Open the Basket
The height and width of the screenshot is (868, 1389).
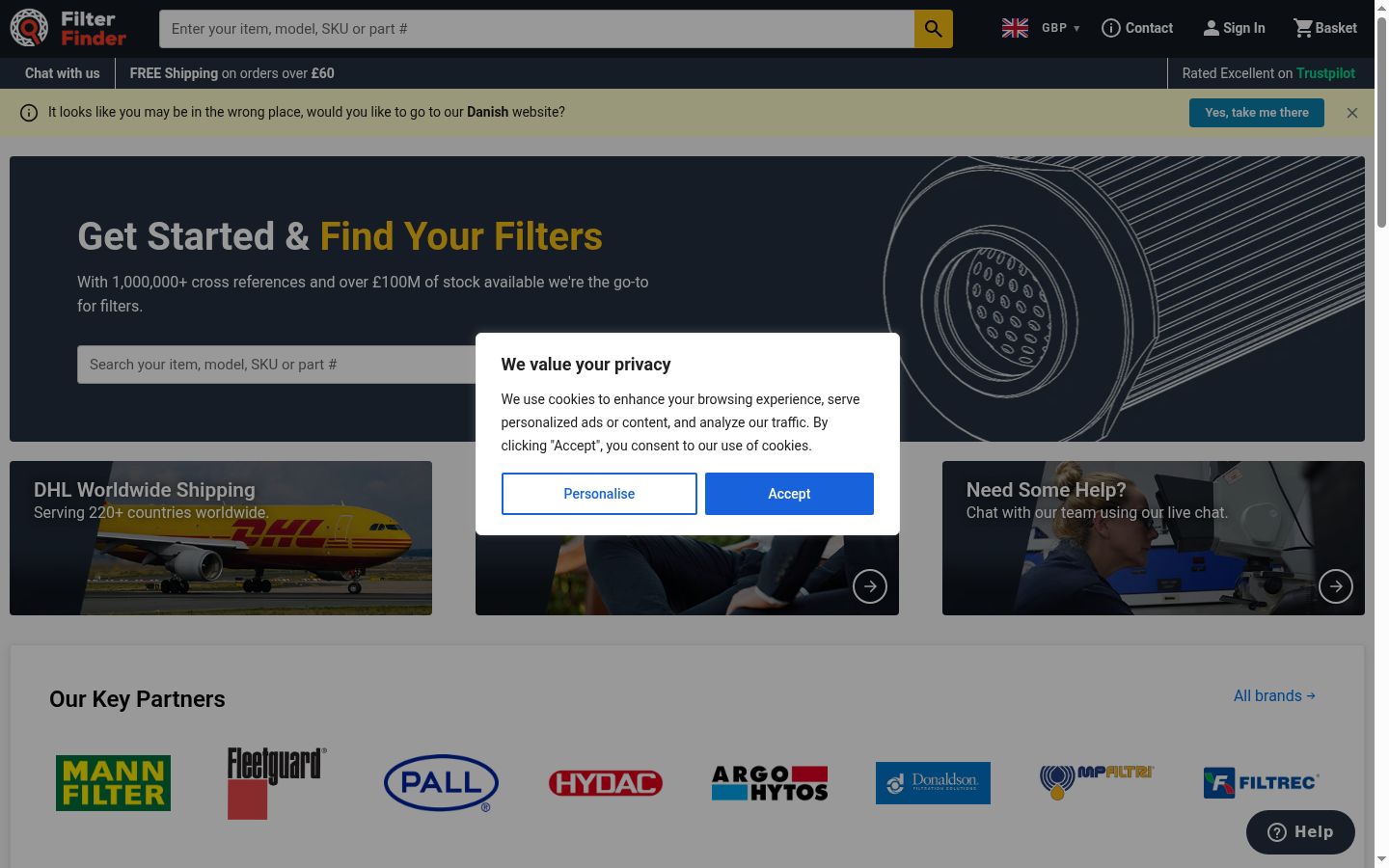1324,28
